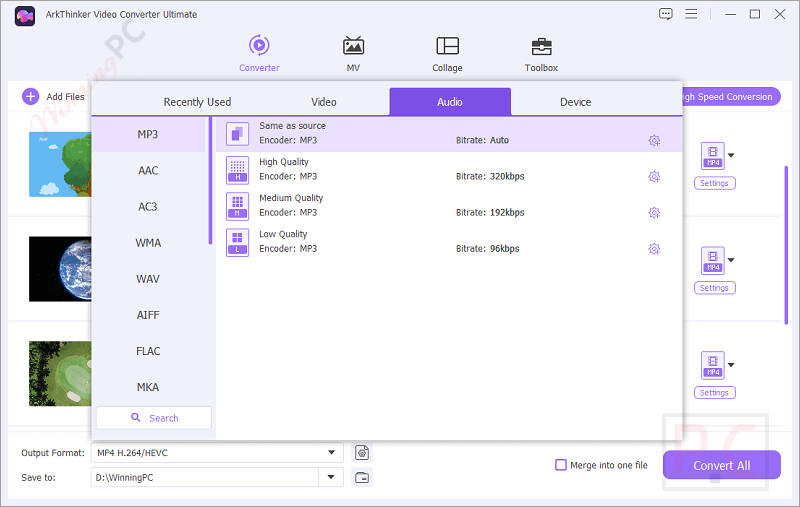
Task: Open the Toolbox module
Action: pos(541,53)
